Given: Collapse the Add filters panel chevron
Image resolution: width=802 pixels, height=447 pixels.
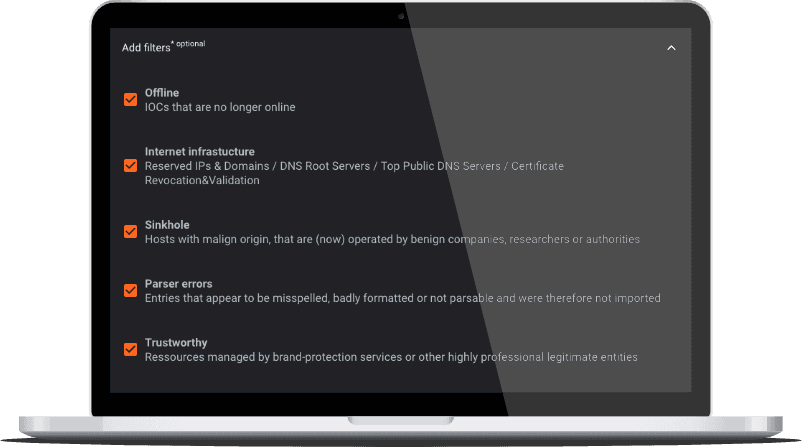Looking at the screenshot, I should pyautogui.click(x=671, y=48).
